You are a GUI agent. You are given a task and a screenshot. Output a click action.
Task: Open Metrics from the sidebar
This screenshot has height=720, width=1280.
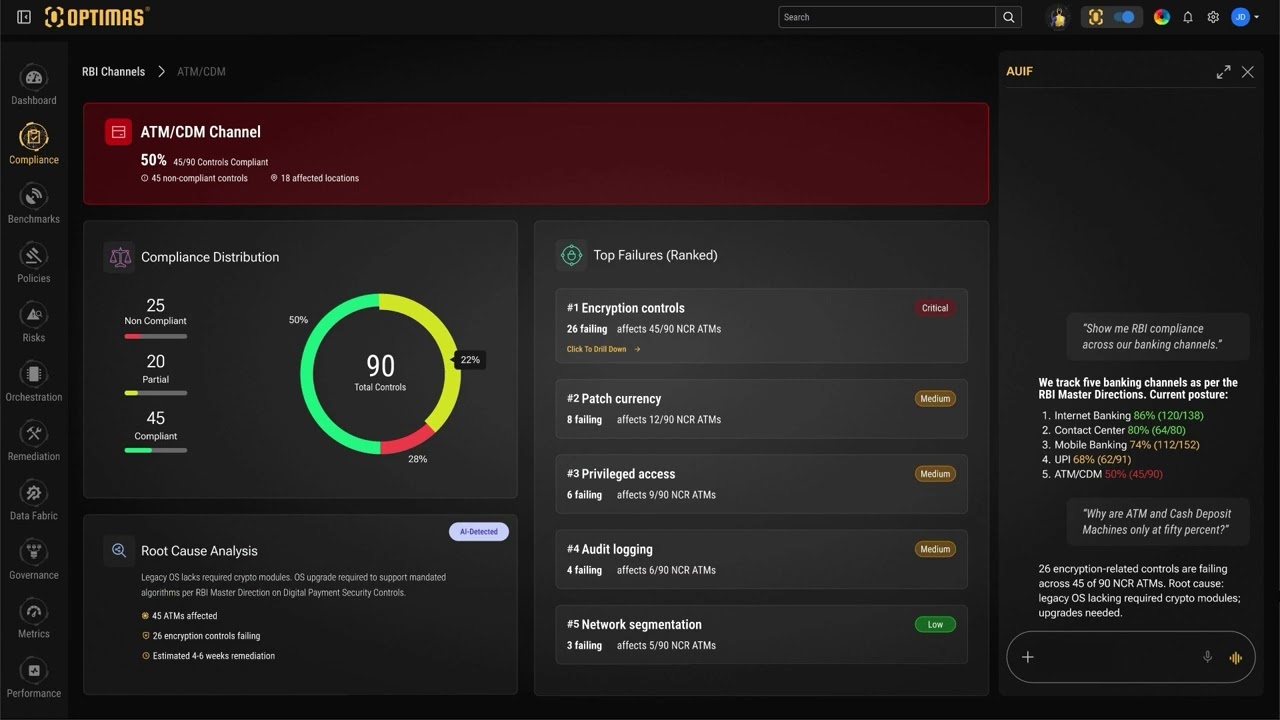tap(34, 618)
